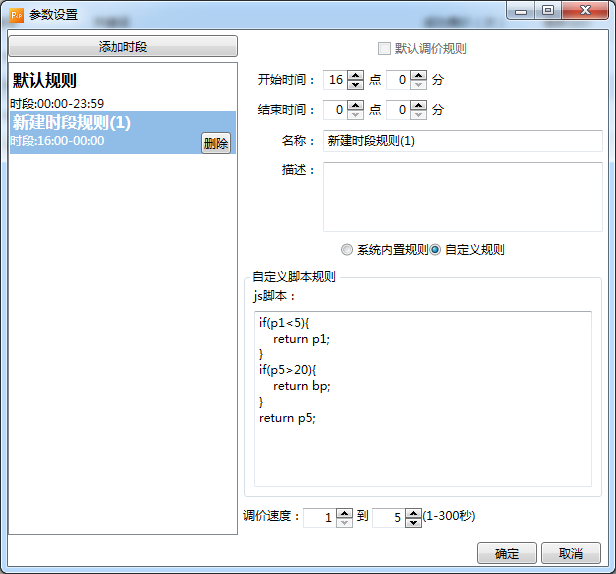Screen dimensions: 616x574
Task: Click the 时段:16:00-00:00 text
Action: pos(57,141)
